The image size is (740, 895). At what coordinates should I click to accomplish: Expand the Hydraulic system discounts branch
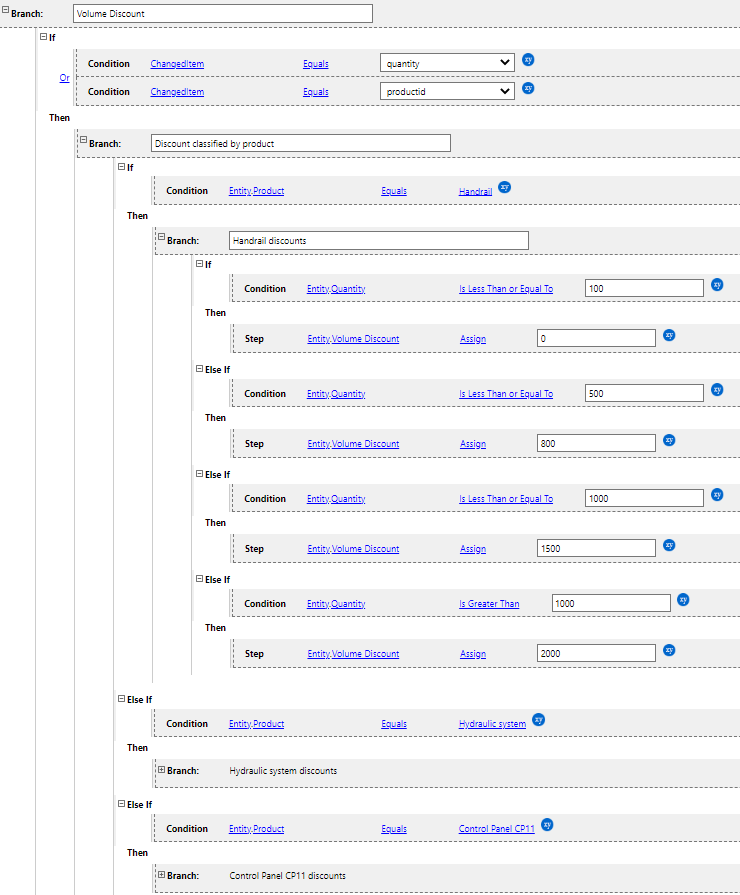[161, 770]
